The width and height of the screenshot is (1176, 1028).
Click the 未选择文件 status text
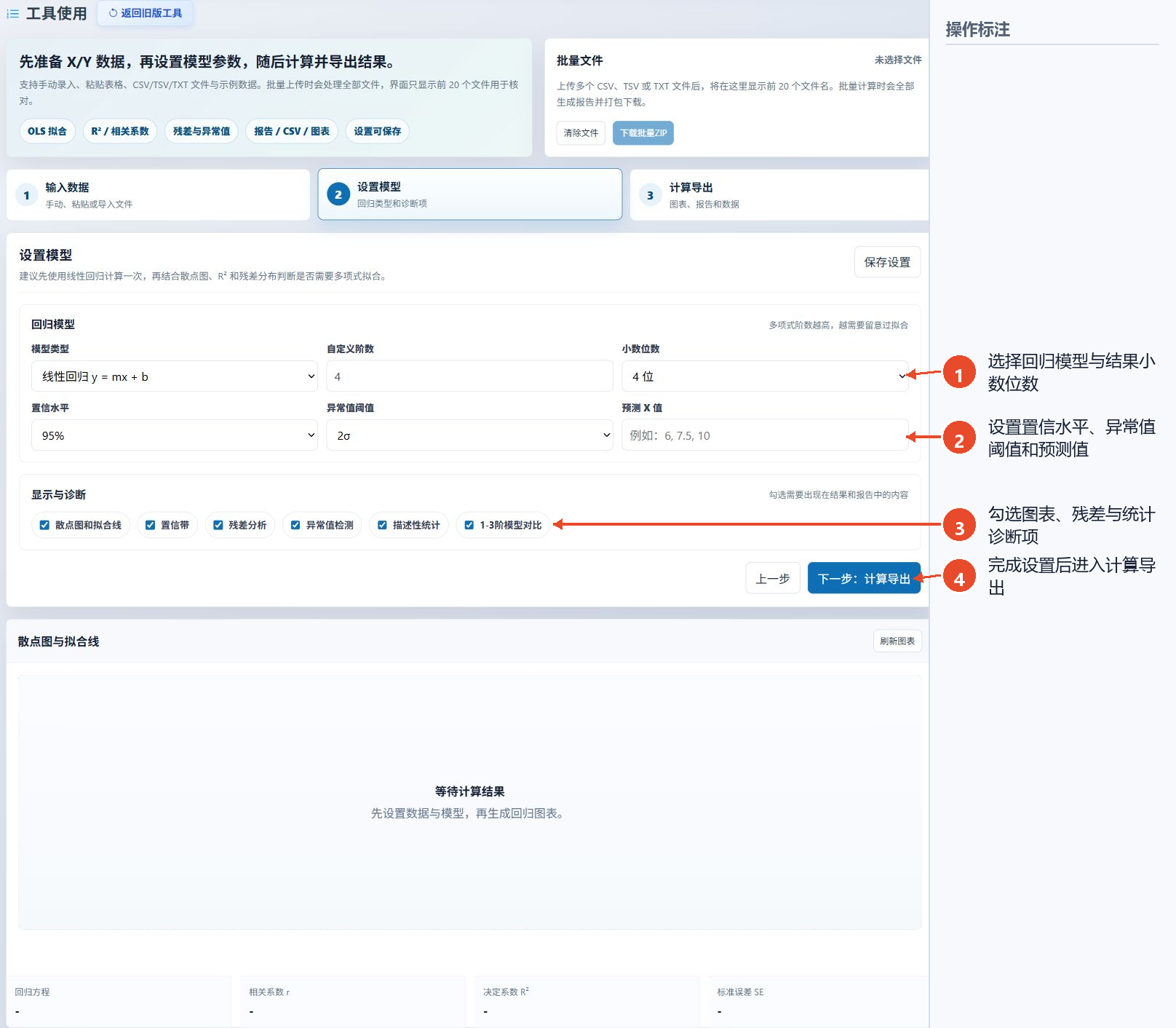pyautogui.click(x=898, y=60)
